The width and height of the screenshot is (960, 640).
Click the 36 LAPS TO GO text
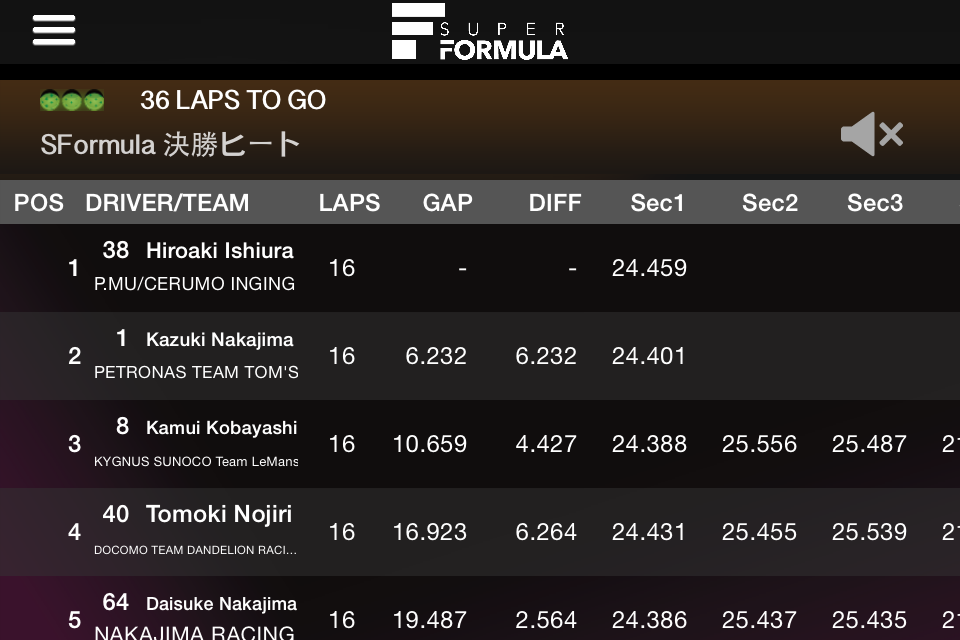tap(233, 101)
